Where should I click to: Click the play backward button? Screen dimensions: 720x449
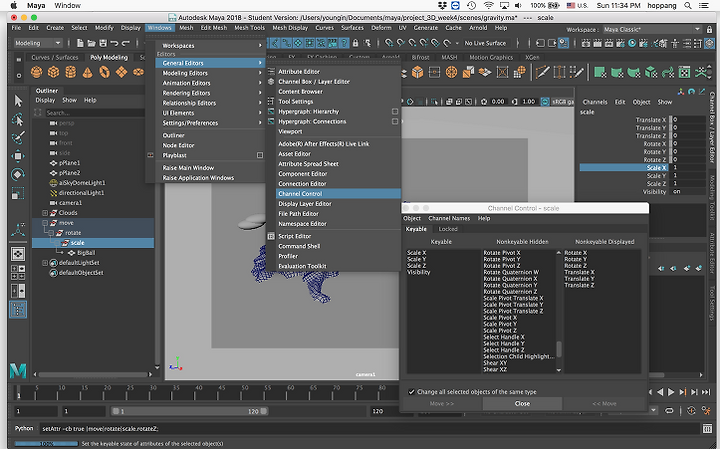pos(660,392)
